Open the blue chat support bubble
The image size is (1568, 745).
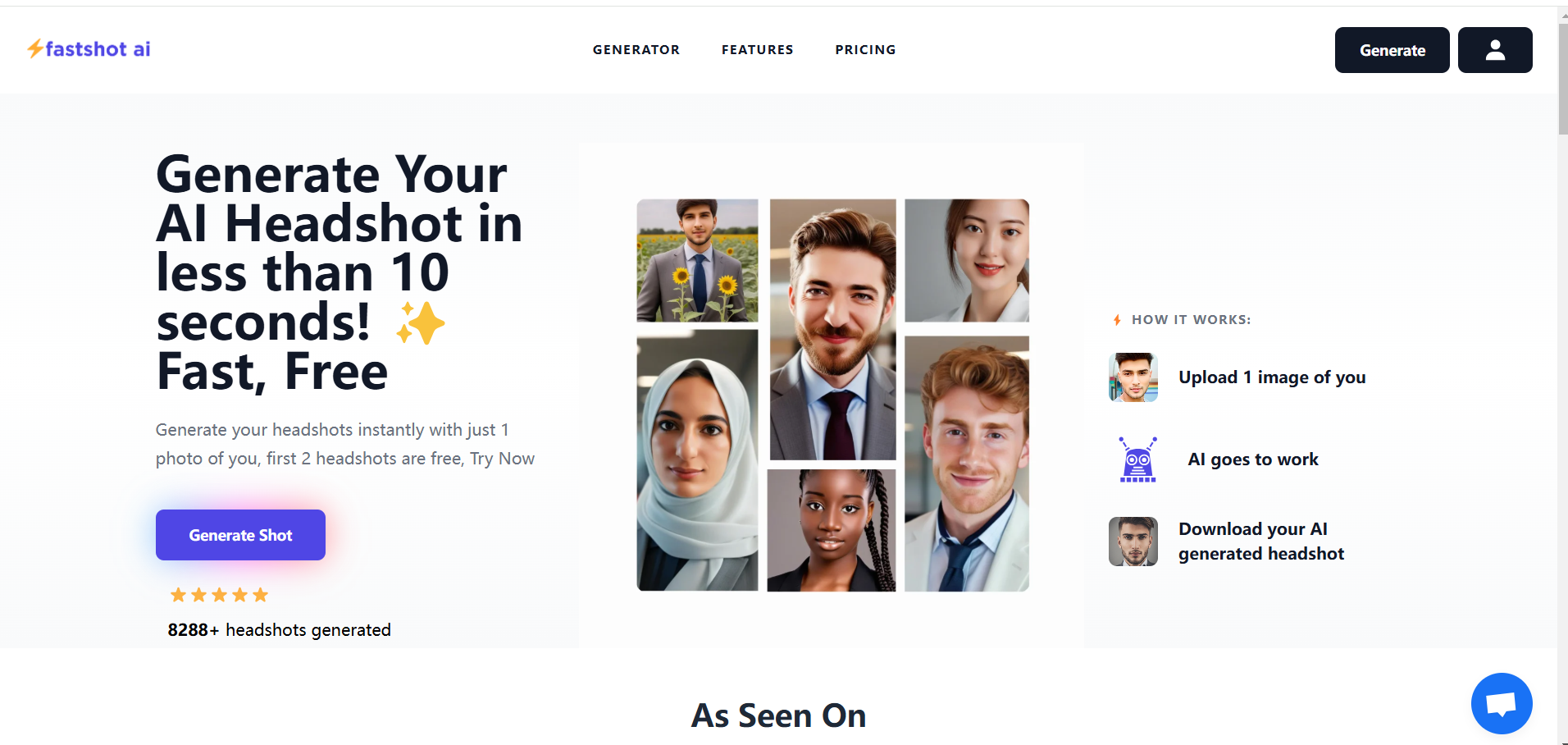(x=1502, y=703)
